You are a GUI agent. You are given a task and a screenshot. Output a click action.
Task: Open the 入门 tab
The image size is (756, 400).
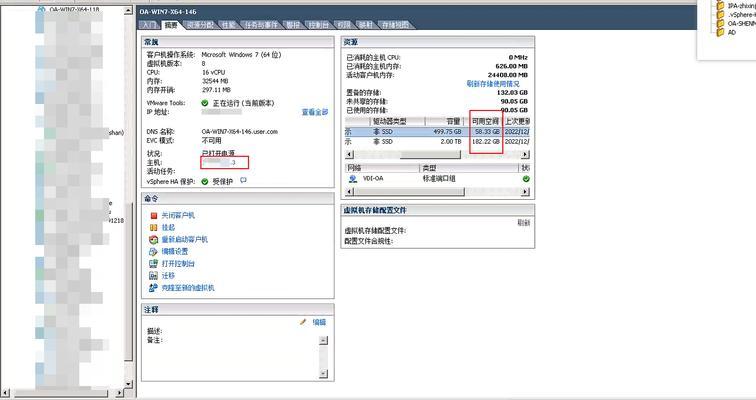tap(148, 25)
